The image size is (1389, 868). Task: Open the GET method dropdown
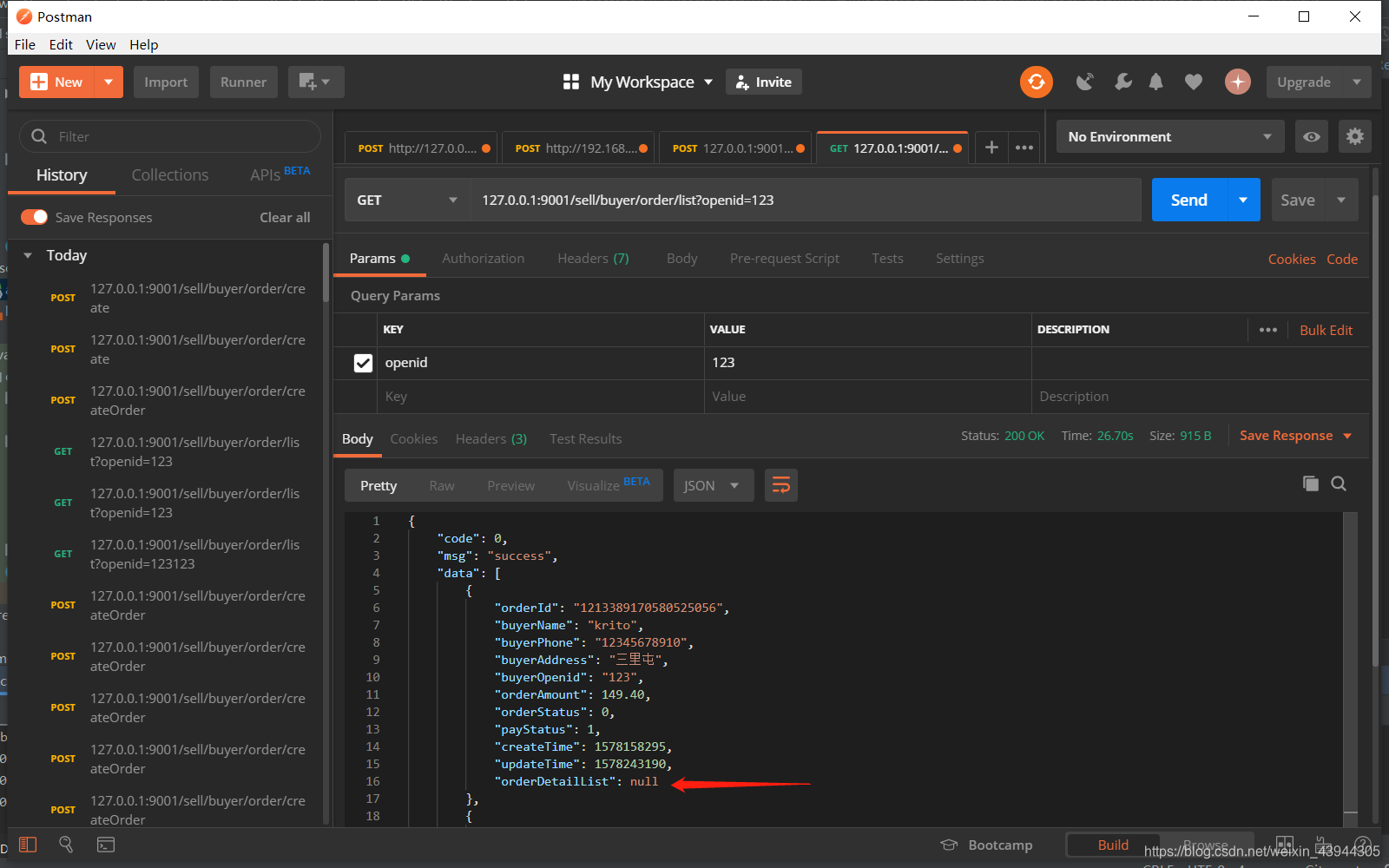tap(407, 201)
